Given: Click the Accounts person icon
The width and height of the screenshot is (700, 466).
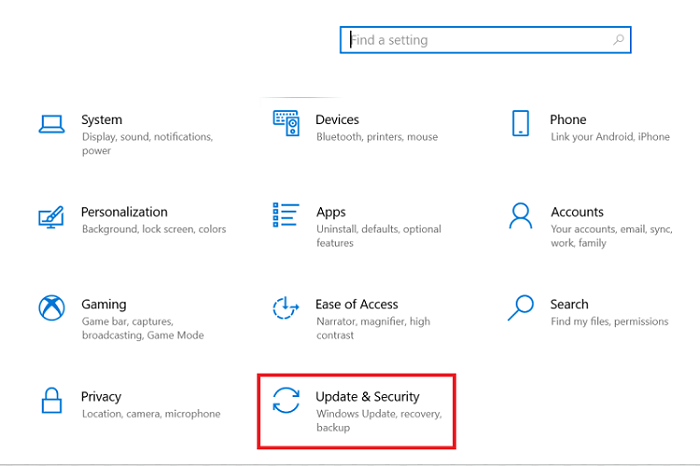Looking at the screenshot, I should click(x=520, y=215).
